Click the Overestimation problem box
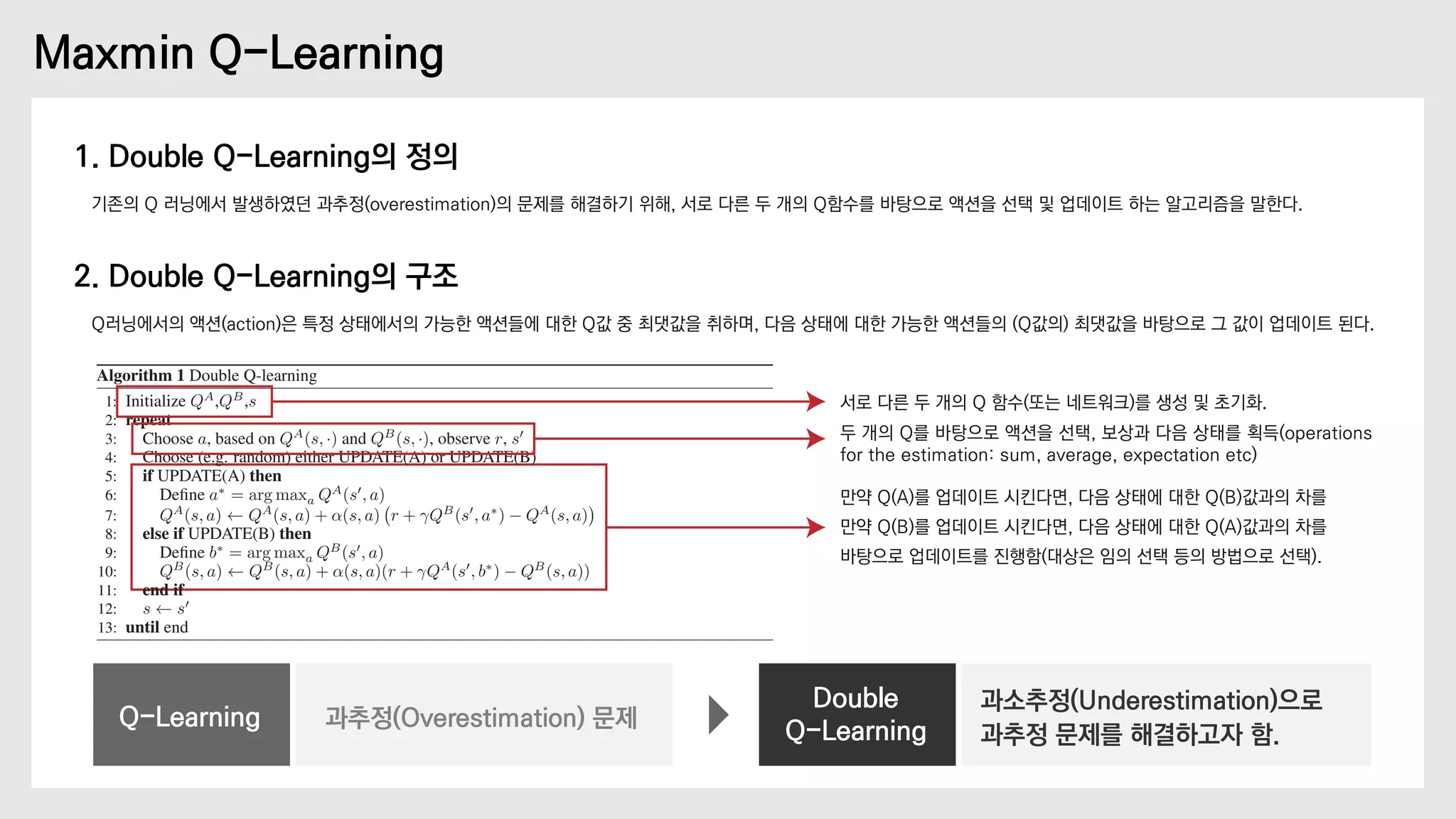 (x=483, y=714)
